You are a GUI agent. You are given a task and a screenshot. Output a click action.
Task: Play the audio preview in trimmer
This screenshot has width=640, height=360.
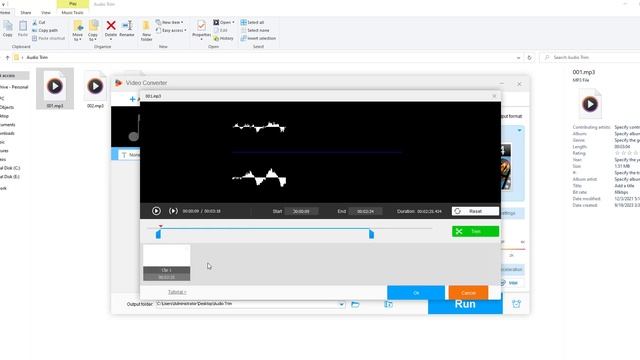click(x=156, y=211)
